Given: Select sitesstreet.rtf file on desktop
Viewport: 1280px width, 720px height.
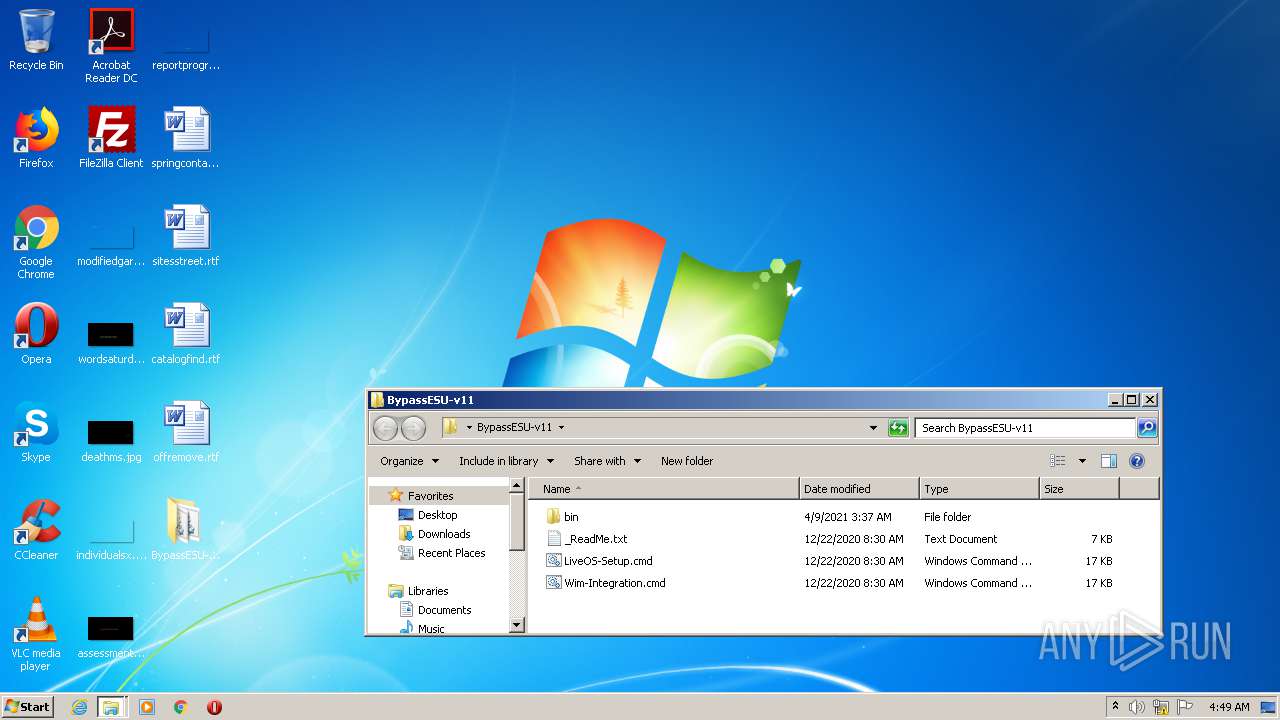Looking at the screenshot, I should pyautogui.click(x=186, y=236).
